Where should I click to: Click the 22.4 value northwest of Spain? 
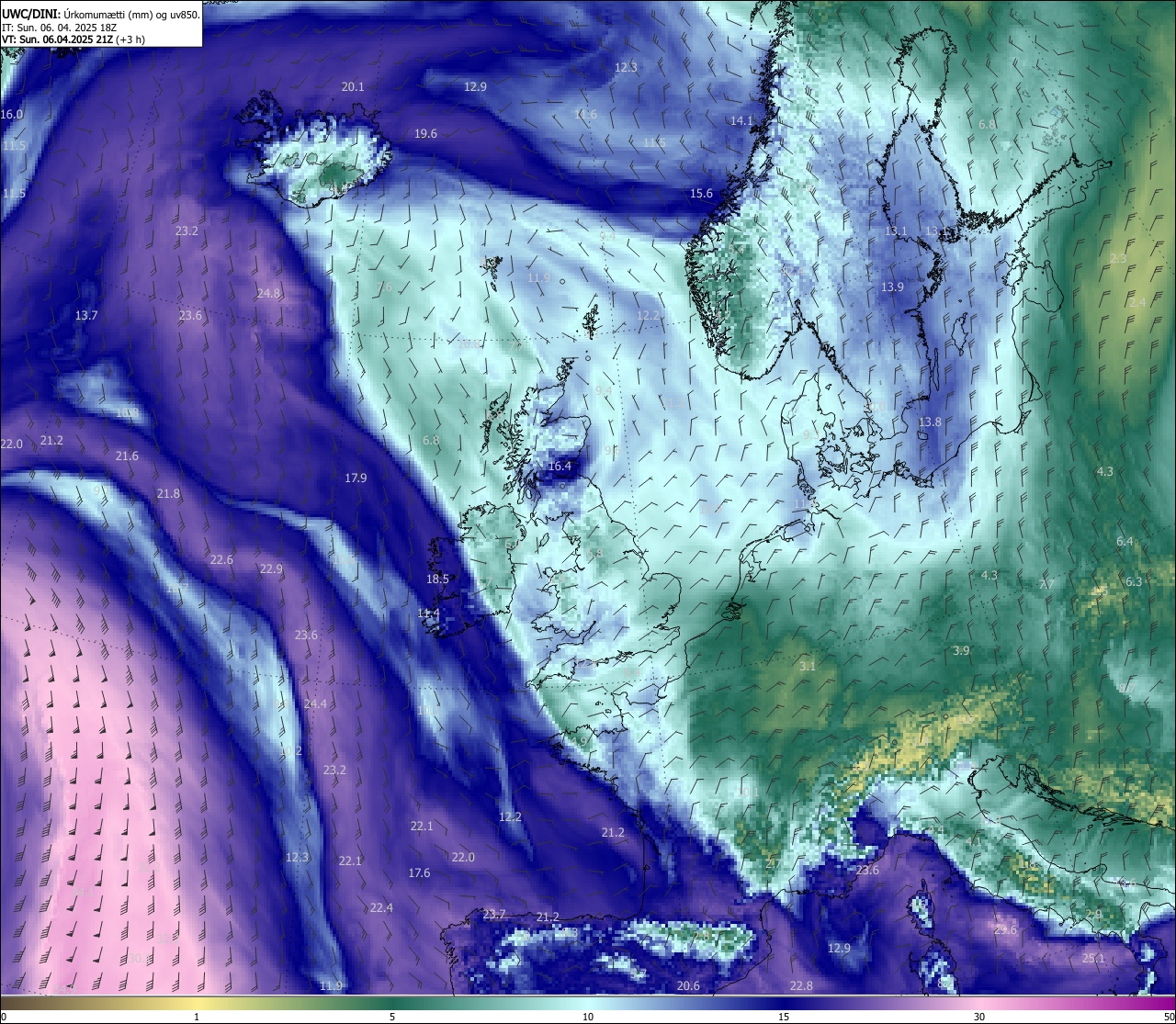click(x=381, y=908)
